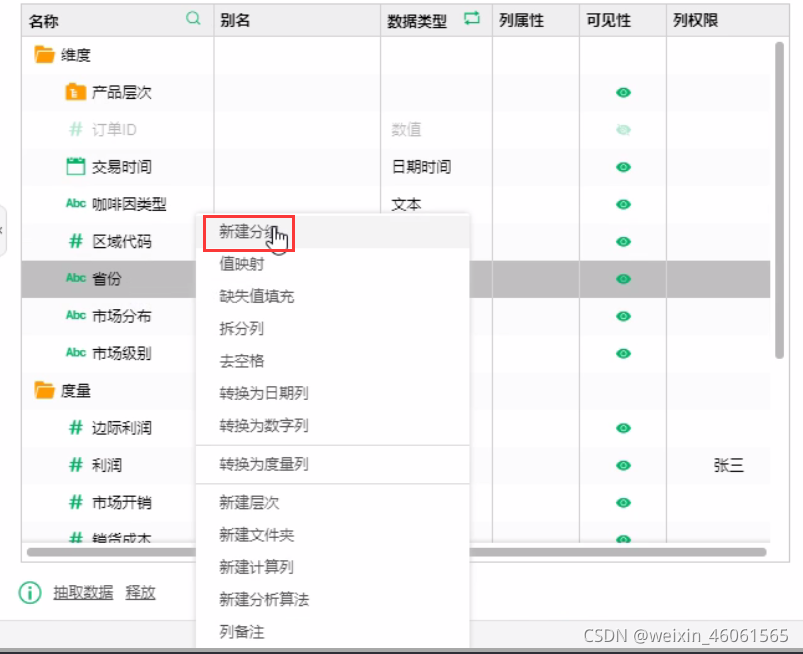The height and width of the screenshot is (654, 803).
Task: Click the Abc text-type icon beside 咖啡因类型
Action: coord(74,203)
